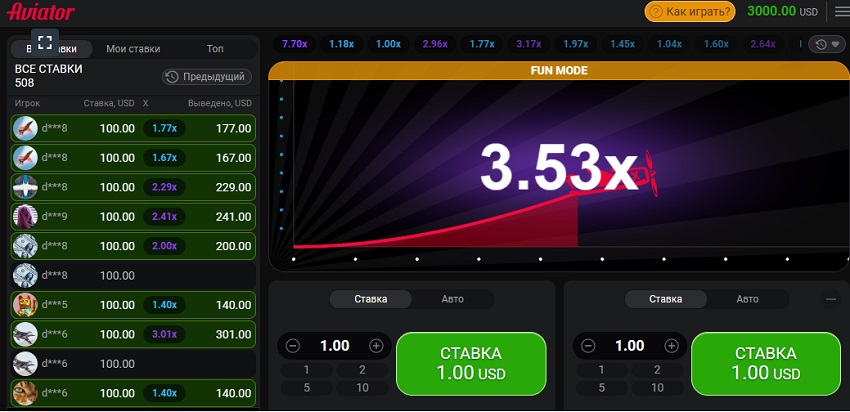Click the 2.64x history multiplier
This screenshot has height=412, width=850.
click(763, 44)
